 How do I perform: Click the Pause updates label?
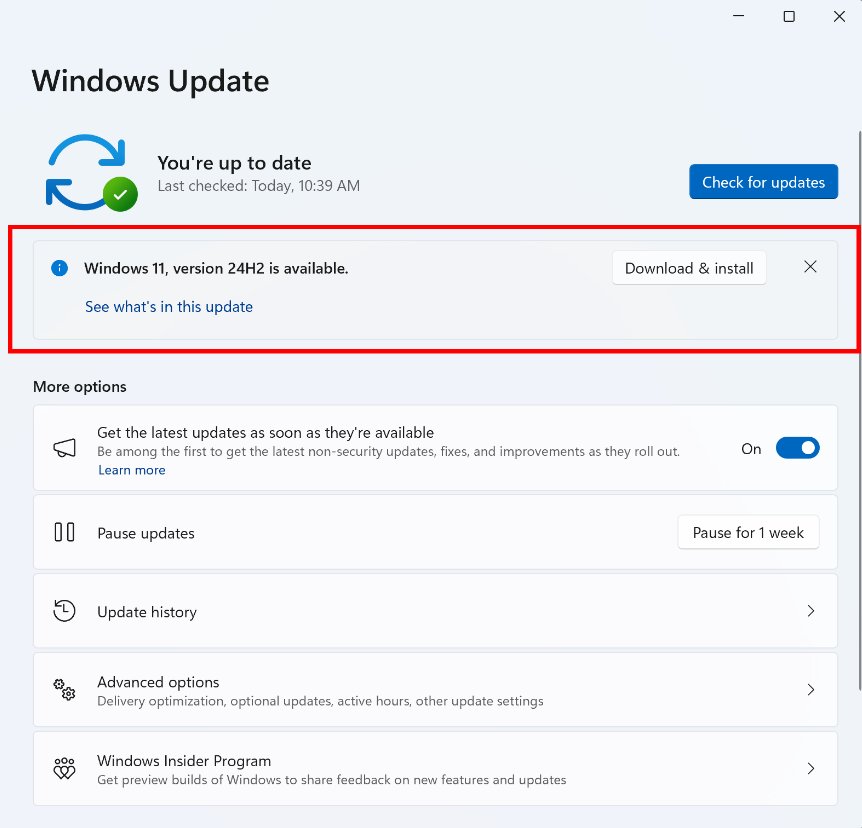pyautogui.click(x=146, y=533)
